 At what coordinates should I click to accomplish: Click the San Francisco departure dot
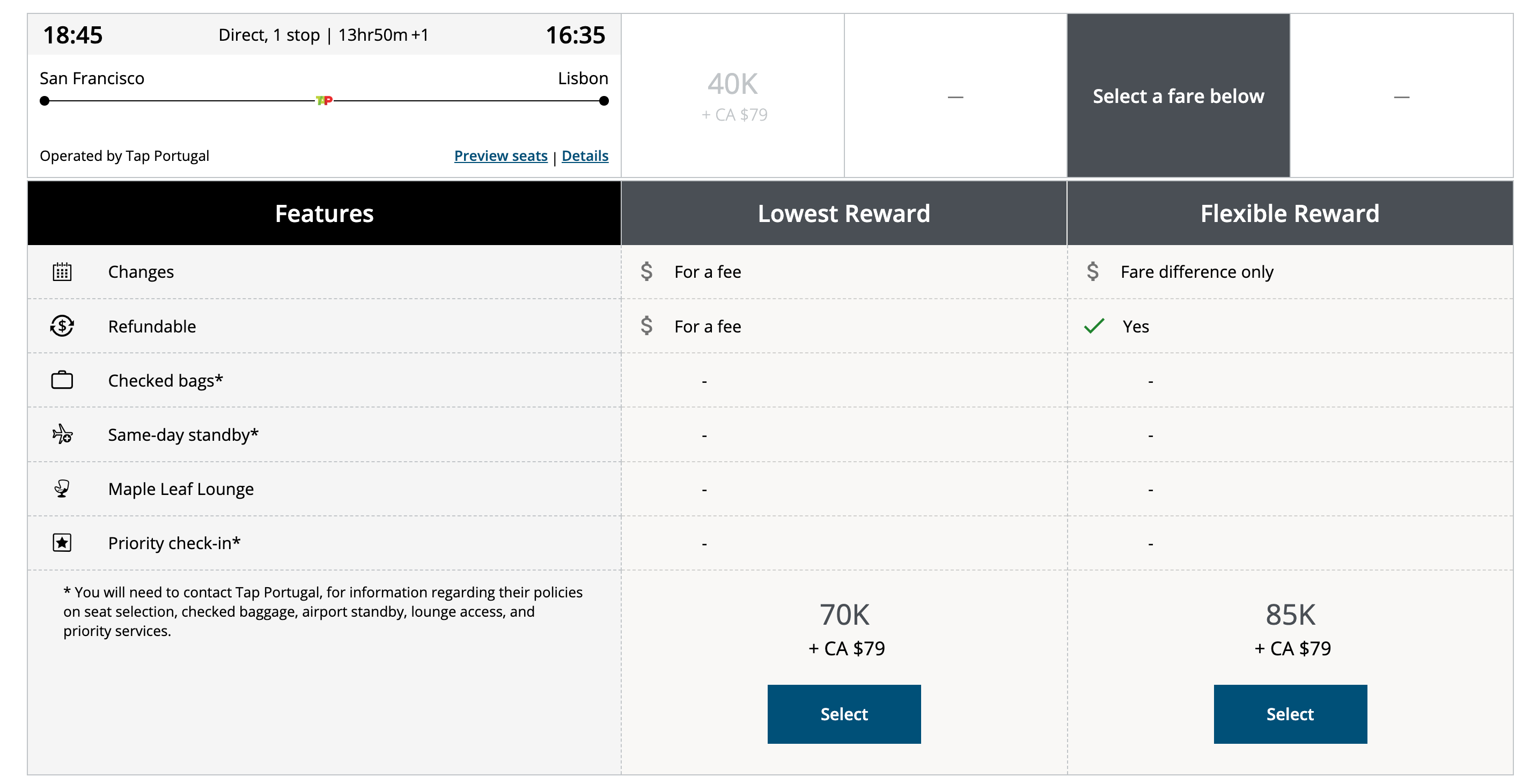tap(45, 101)
